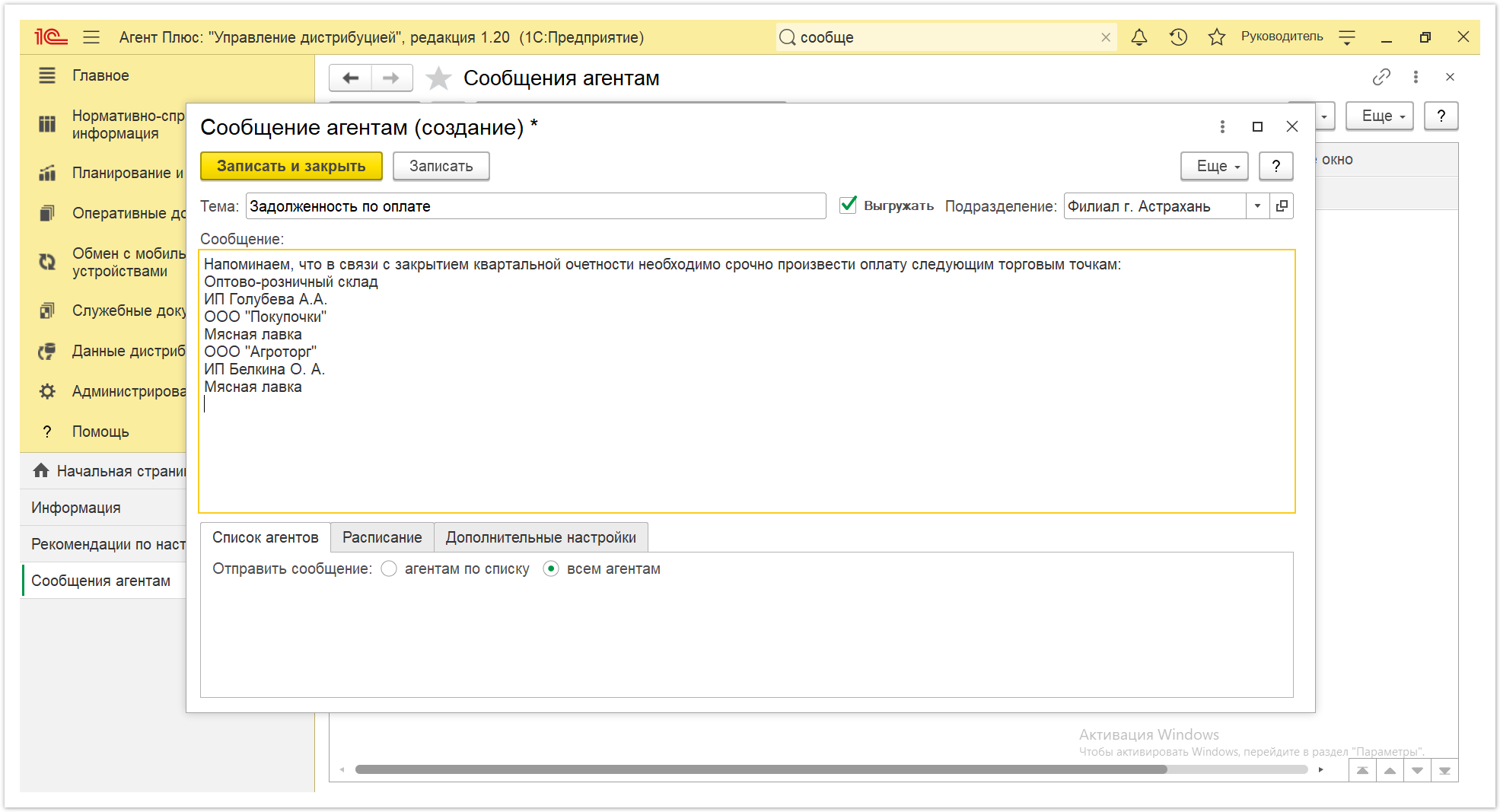Open dialog Еще dropdown menu
The width and height of the screenshot is (1500, 812).
coord(1215,166)
